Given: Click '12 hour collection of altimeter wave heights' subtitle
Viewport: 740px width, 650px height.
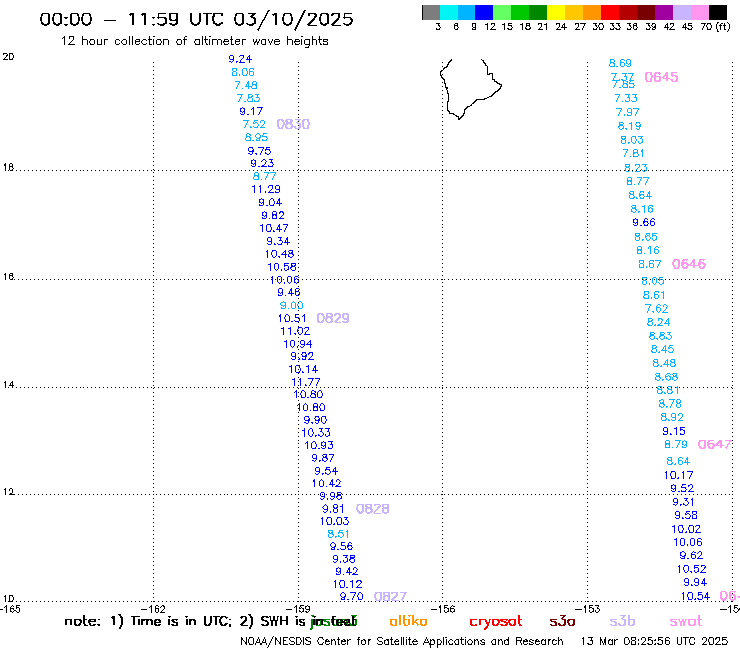Looking at the screenshot, I should [194, 41].
